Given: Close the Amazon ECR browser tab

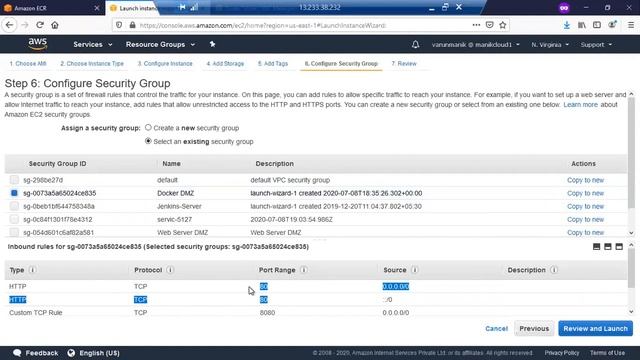Looking at the screenshot, I should click(97, 8).
